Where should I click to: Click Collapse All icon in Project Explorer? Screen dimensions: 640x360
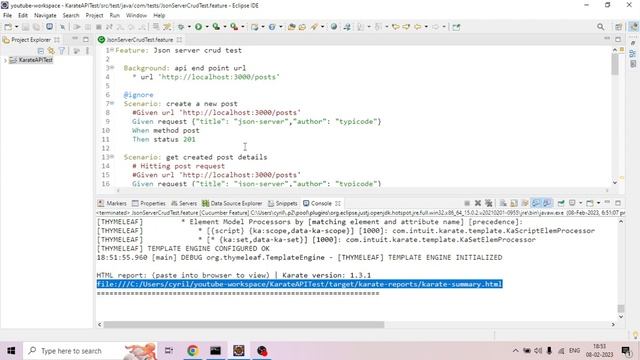(40, 51)
